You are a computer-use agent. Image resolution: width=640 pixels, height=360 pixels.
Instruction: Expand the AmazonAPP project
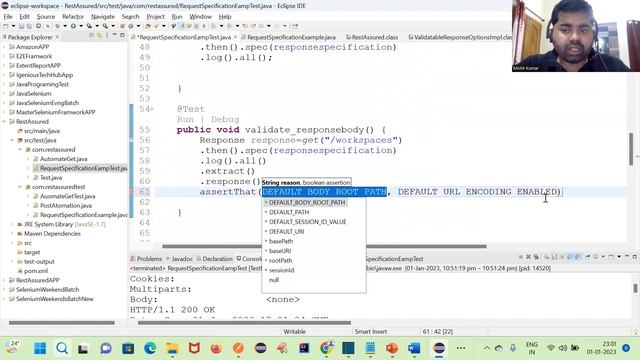[x=4, y=47]
